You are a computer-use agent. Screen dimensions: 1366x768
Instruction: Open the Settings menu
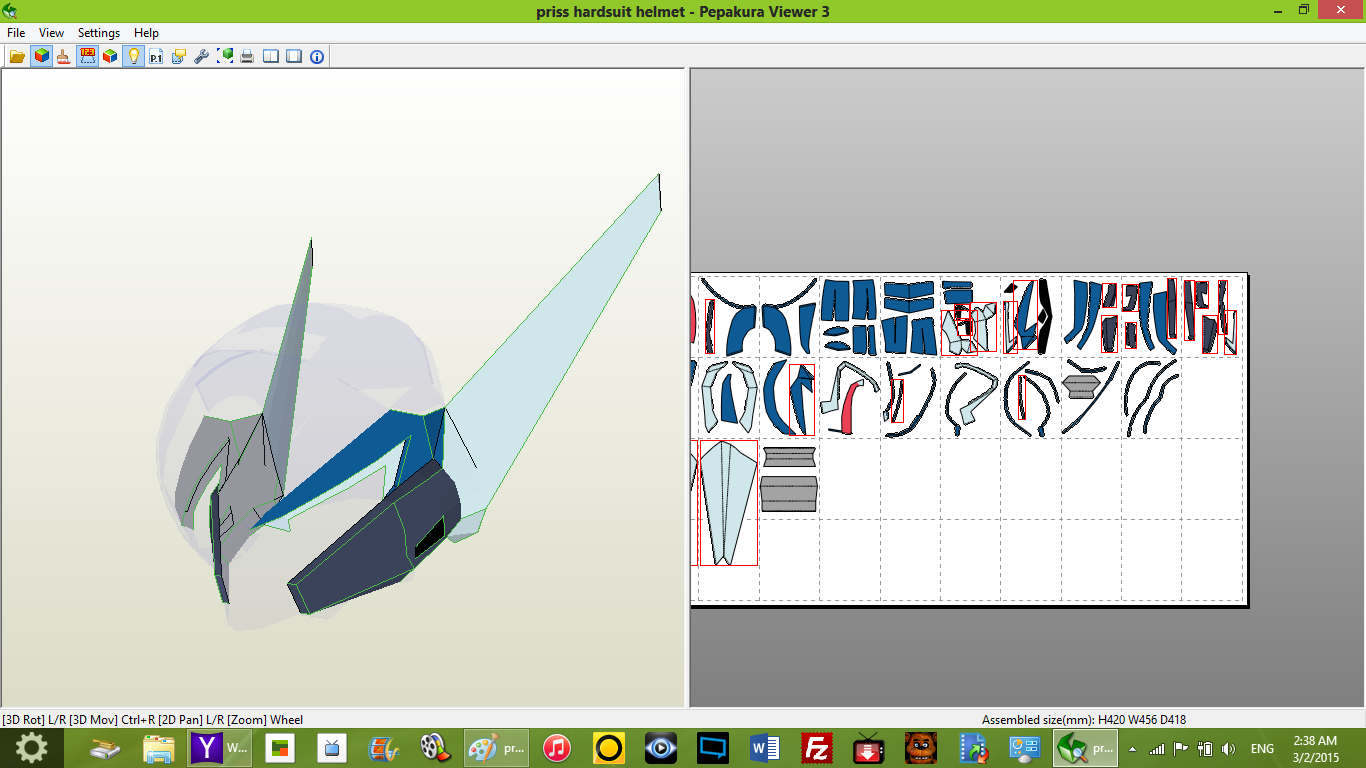click(x=99, y=33)
